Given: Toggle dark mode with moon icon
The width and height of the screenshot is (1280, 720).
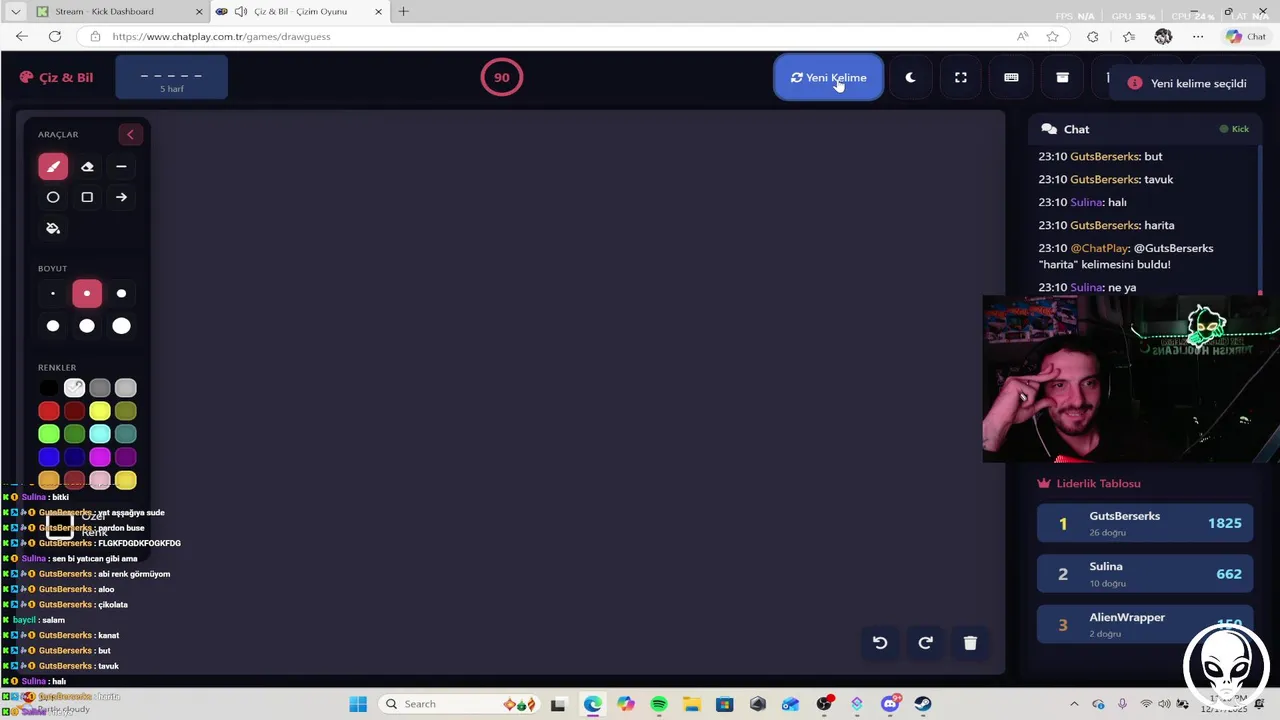Looking at the screenshot, I should point(910,77).
